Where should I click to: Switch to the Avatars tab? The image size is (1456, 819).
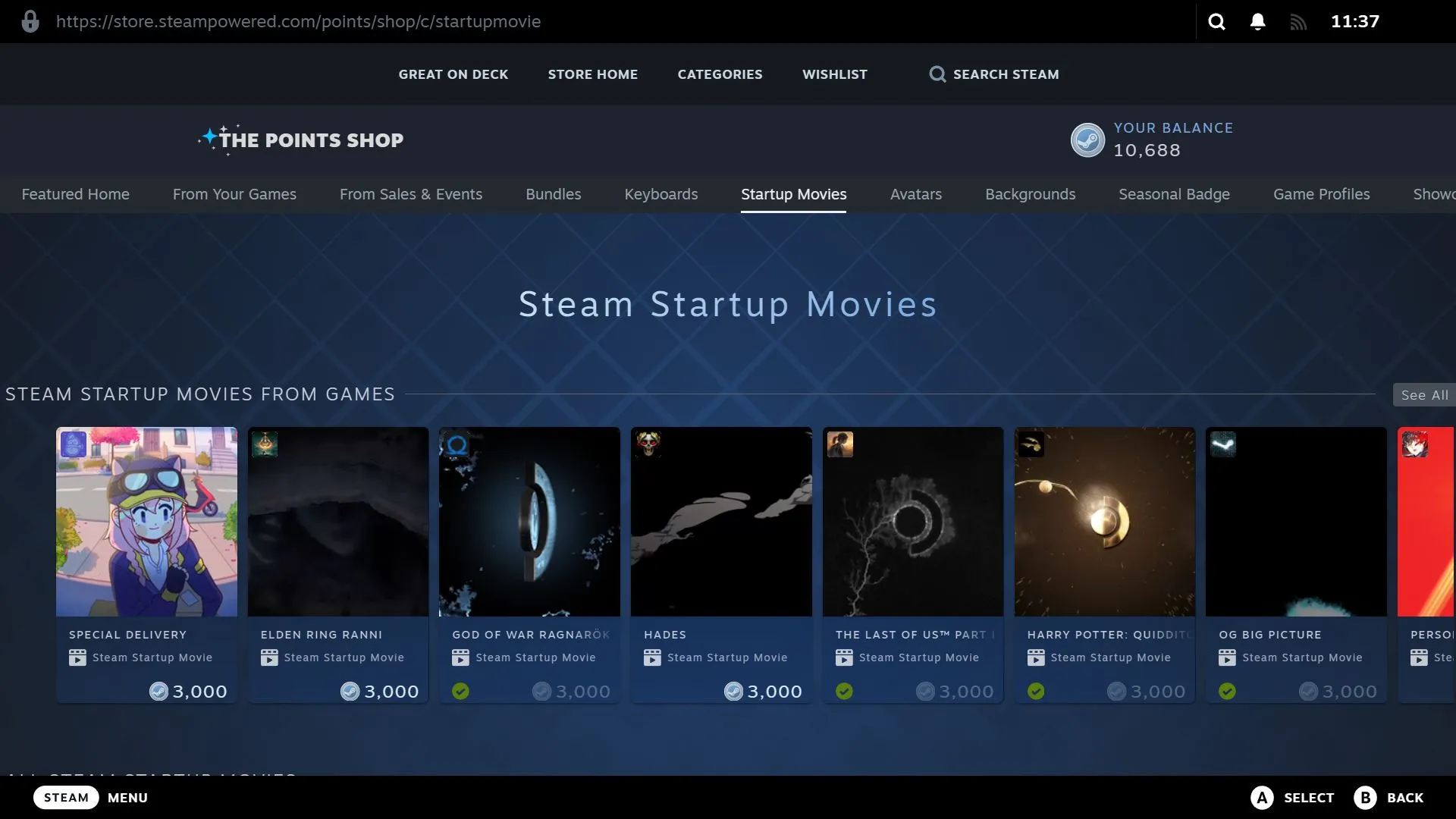[x=915, y=194]
